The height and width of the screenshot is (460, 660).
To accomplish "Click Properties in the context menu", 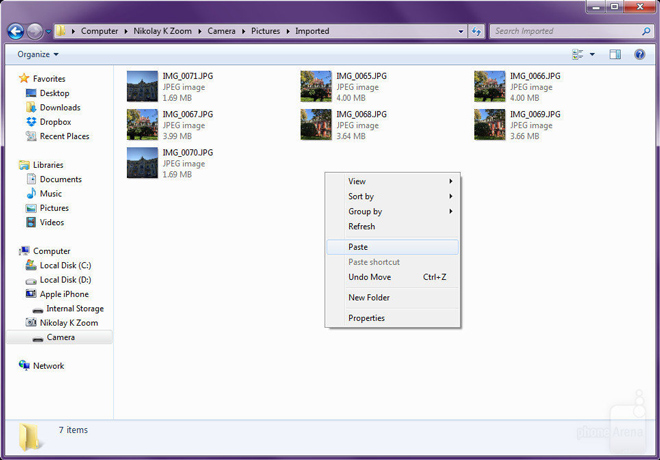I will (x=366, y=318).
